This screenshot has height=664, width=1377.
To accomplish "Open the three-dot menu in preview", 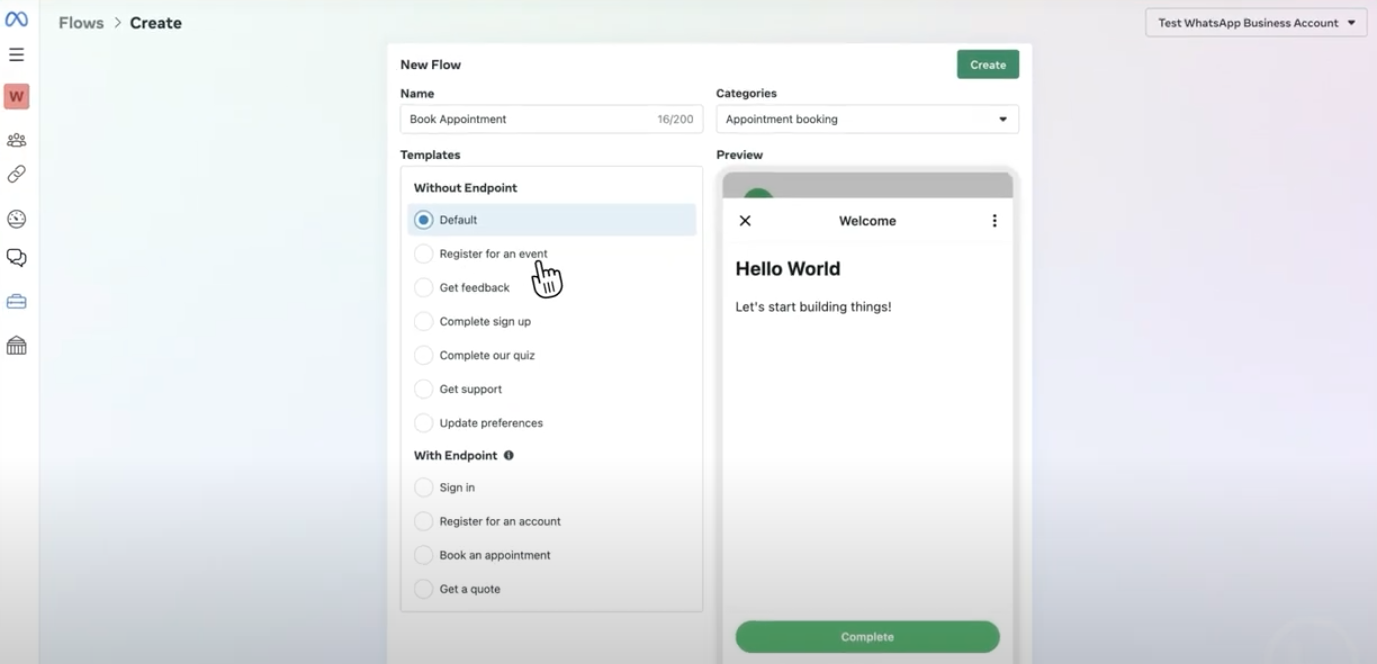I will pyautogui.click(x=994, y=221).
